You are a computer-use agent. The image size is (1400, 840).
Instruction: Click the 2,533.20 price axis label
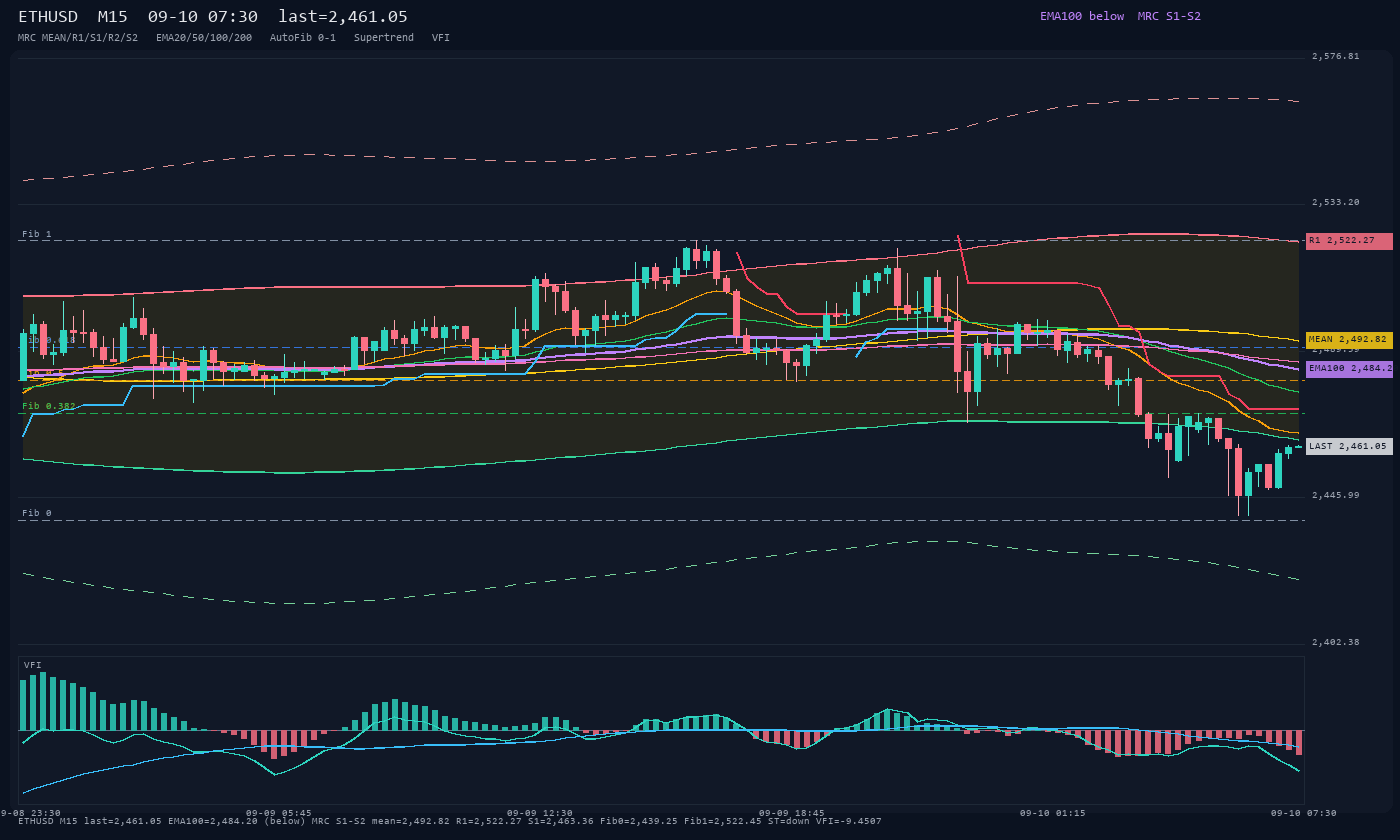coord(1336,202)
